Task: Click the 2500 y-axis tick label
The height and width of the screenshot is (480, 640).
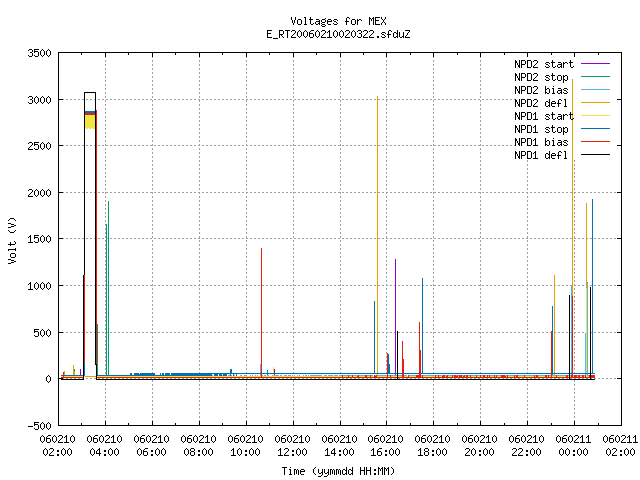Action: 40,146
